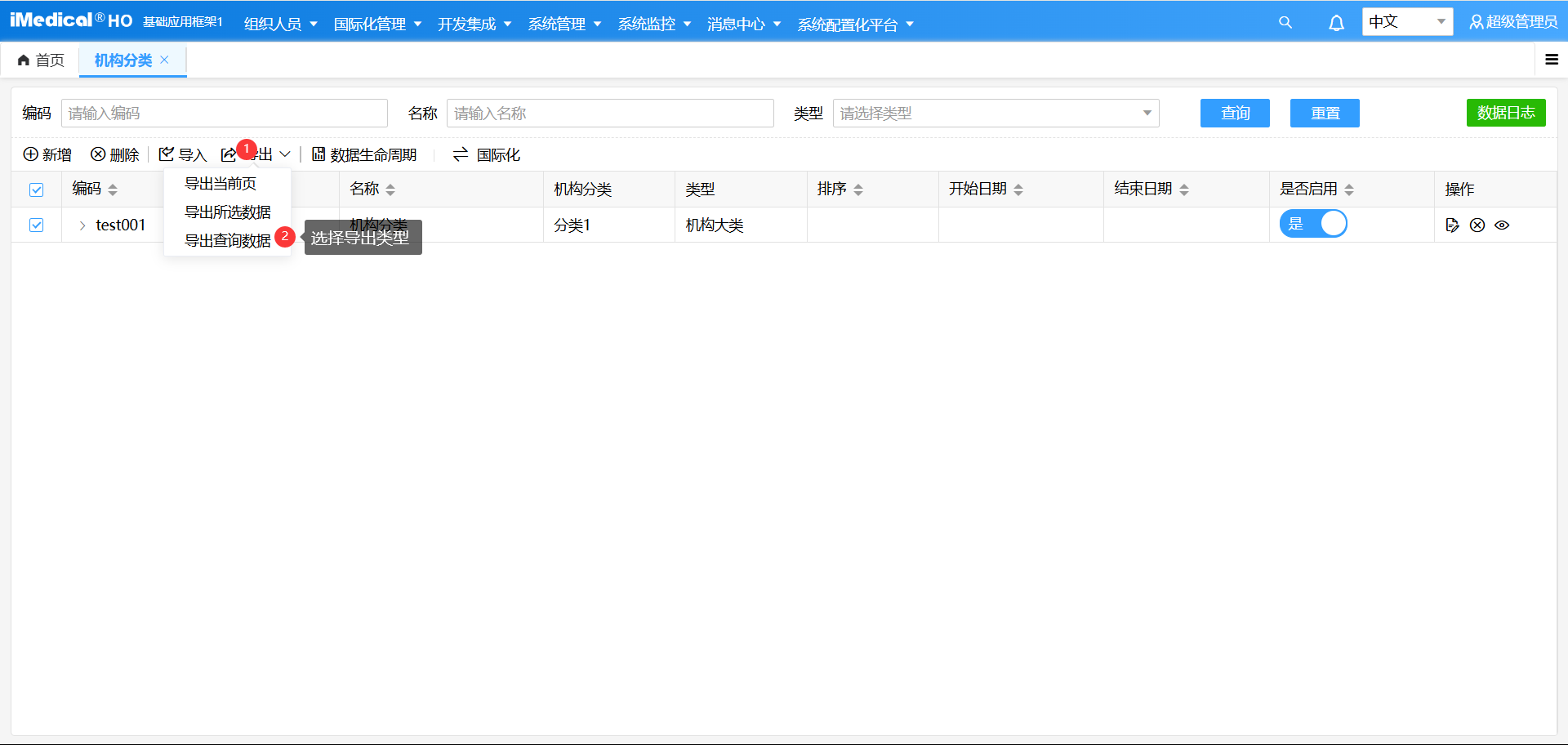1568x745 pixels.
Task: Select the 删除 delete icon in toolbar
Action: click(x=97, y=154)
